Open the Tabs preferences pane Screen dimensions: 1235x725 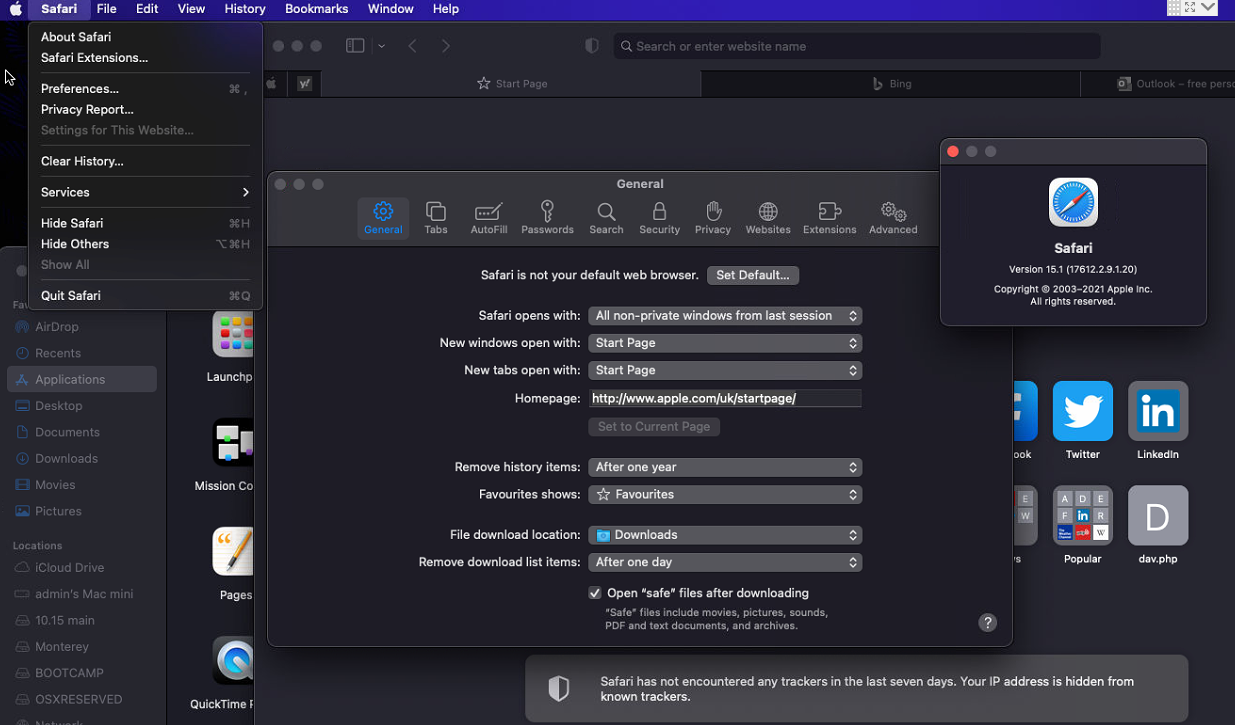[436, 217]
